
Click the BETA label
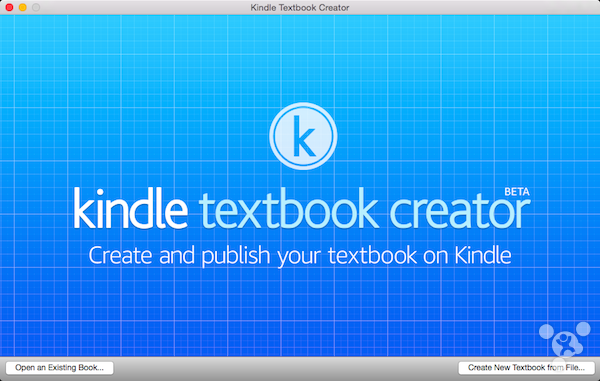click(x=517, y=192)
